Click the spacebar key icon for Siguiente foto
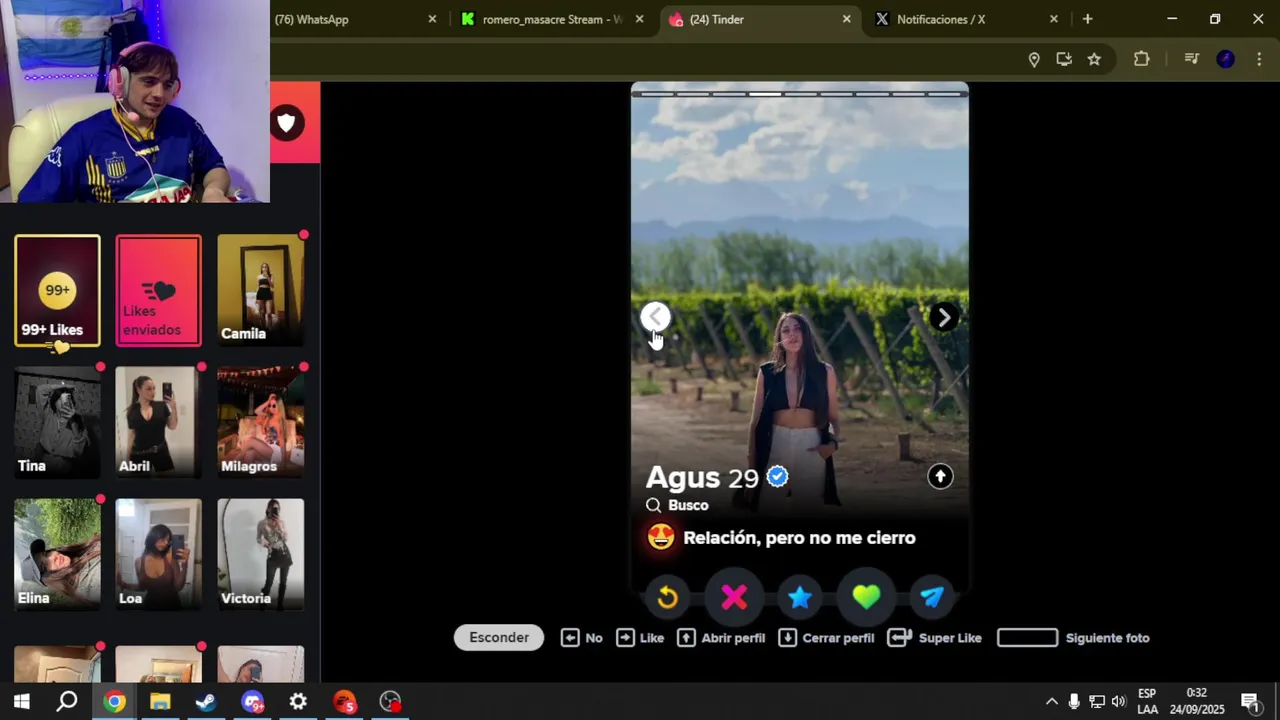Image resolution: width=1280 pixels, height=720 pixels. click(x=1027, y=637)
